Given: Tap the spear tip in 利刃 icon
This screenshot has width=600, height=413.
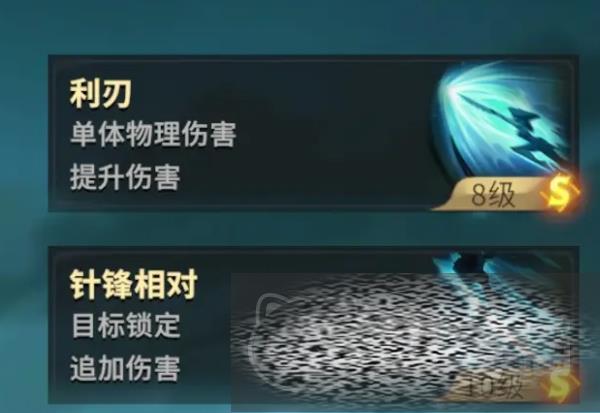Looking at the screenshot, I should coord(465,98).
